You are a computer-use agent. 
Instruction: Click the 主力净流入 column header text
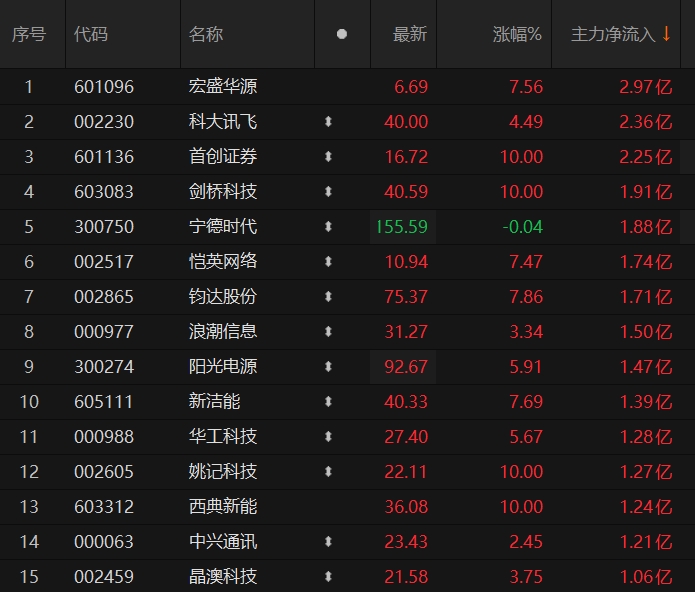click(612, 34)
